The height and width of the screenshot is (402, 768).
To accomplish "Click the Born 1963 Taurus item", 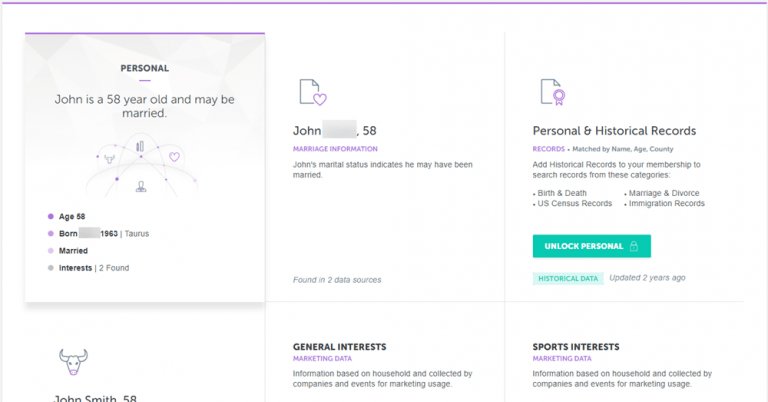I will pyautogui.click(x=98, y=234).
